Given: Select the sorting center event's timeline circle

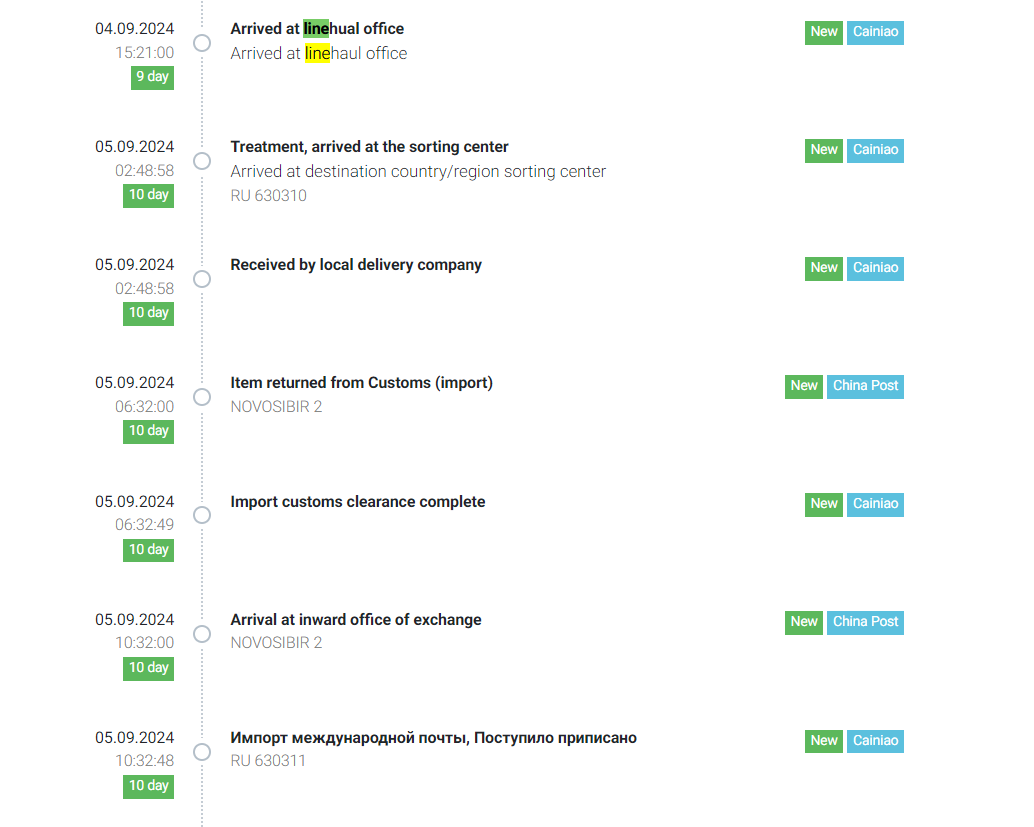Looking at the screenshot, I should click(202, 161).
